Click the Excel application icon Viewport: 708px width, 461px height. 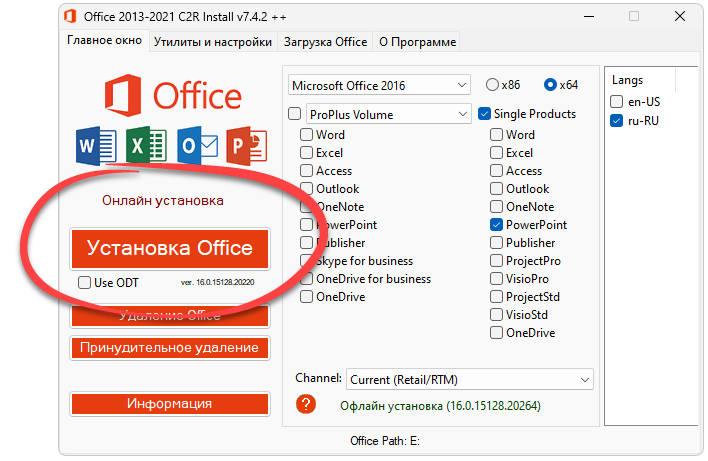146,145
